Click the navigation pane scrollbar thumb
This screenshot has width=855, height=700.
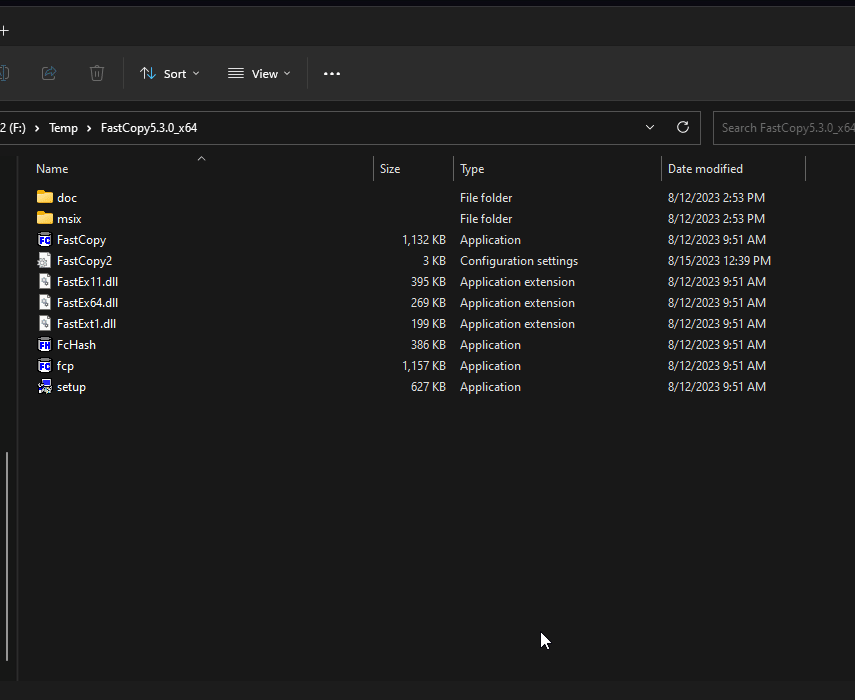[7, 556]
